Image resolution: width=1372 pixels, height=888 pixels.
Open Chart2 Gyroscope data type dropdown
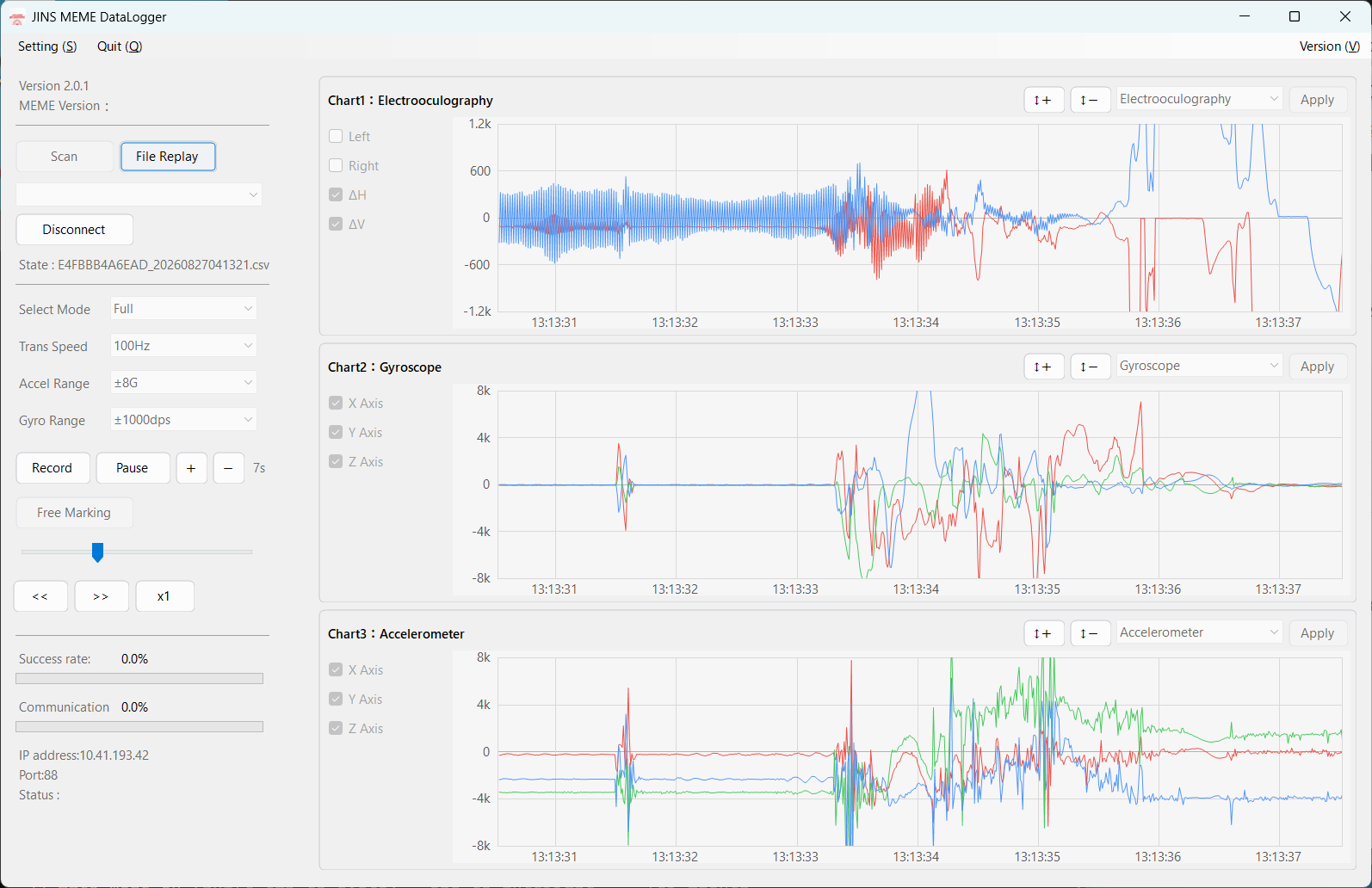(x=1199, y=366)
